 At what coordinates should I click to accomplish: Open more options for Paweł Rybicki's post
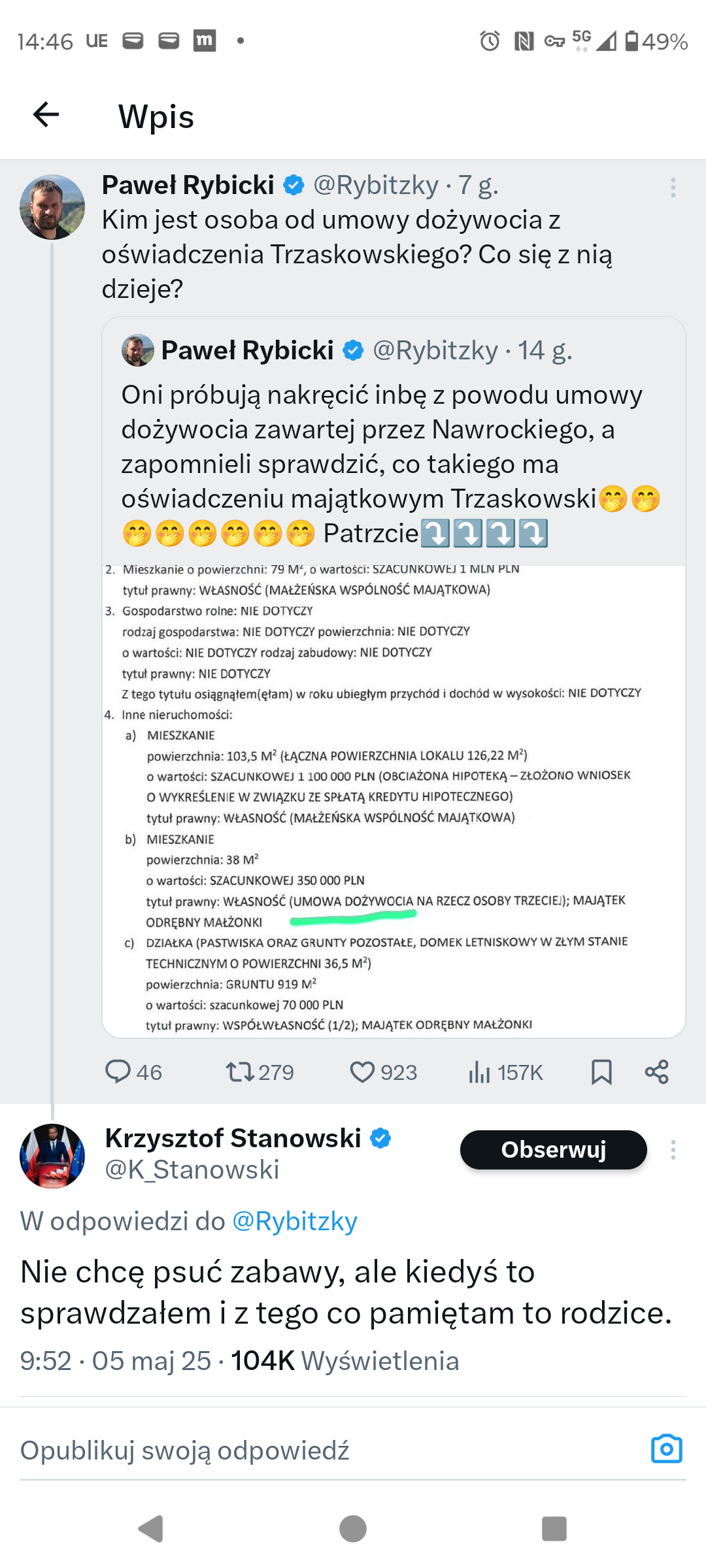[x=673, y=188]
